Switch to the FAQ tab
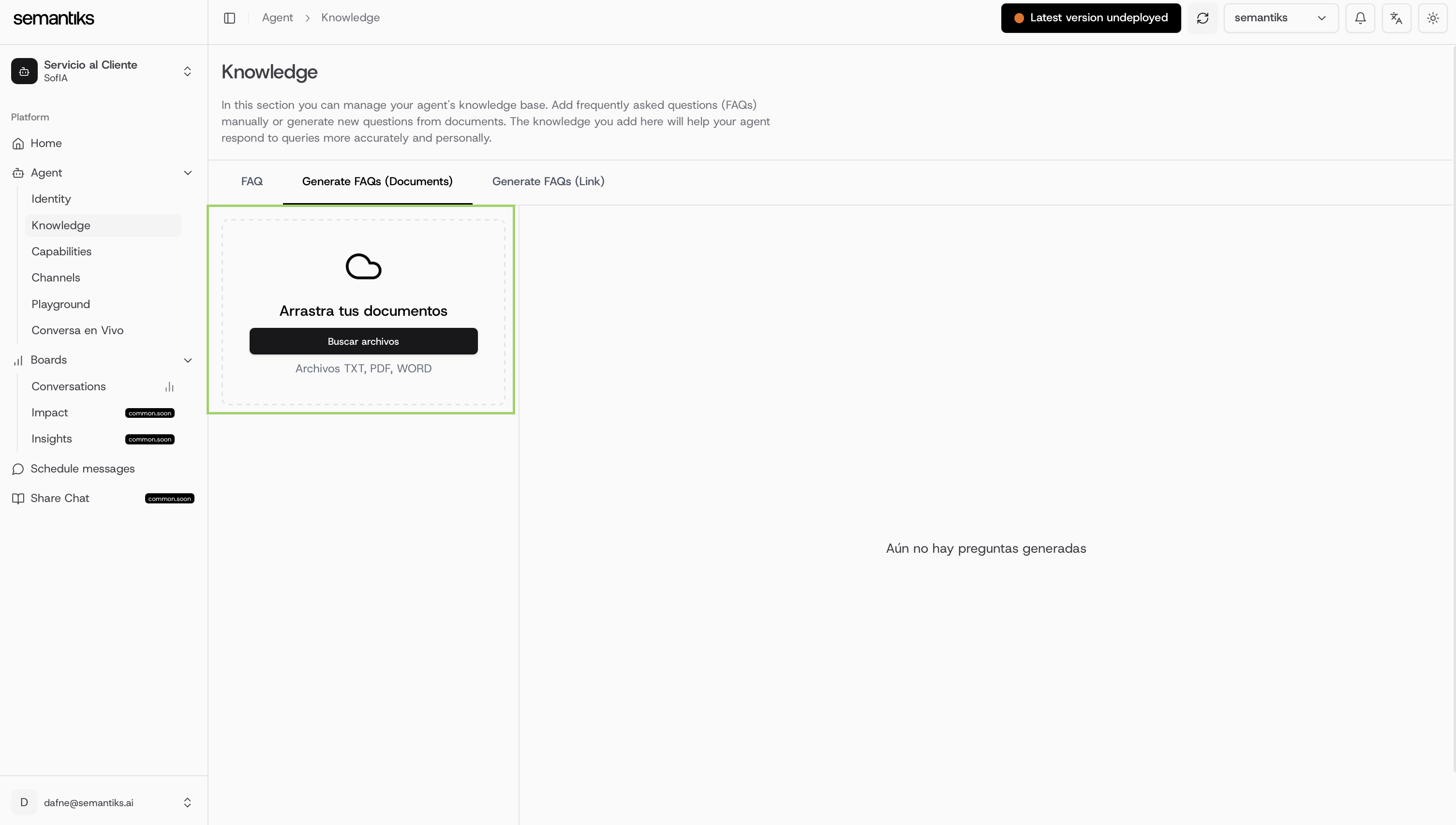This screenshot has height=825, width=1456. [x=252, y=181]
